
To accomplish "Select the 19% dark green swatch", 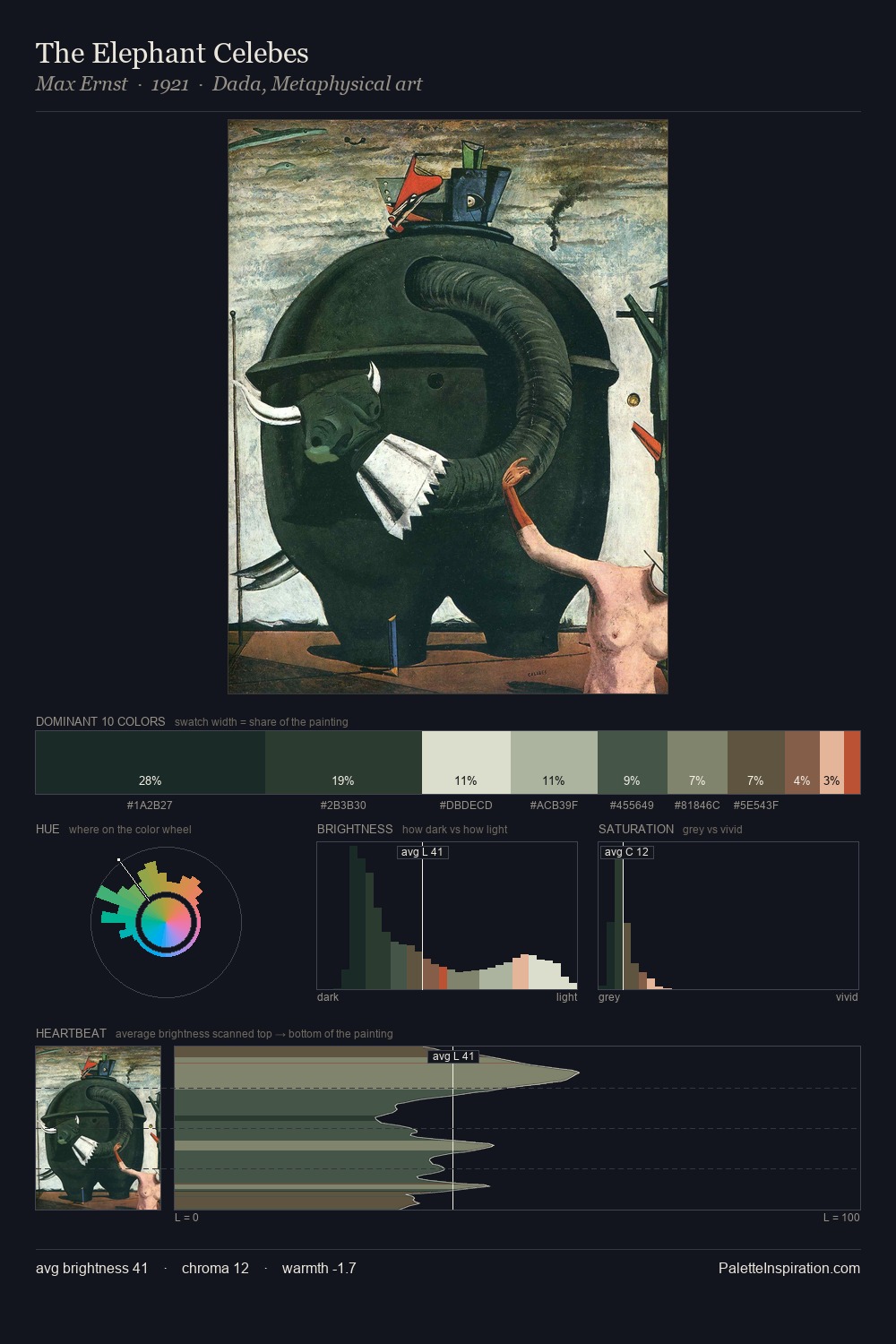I will point(343,762).
